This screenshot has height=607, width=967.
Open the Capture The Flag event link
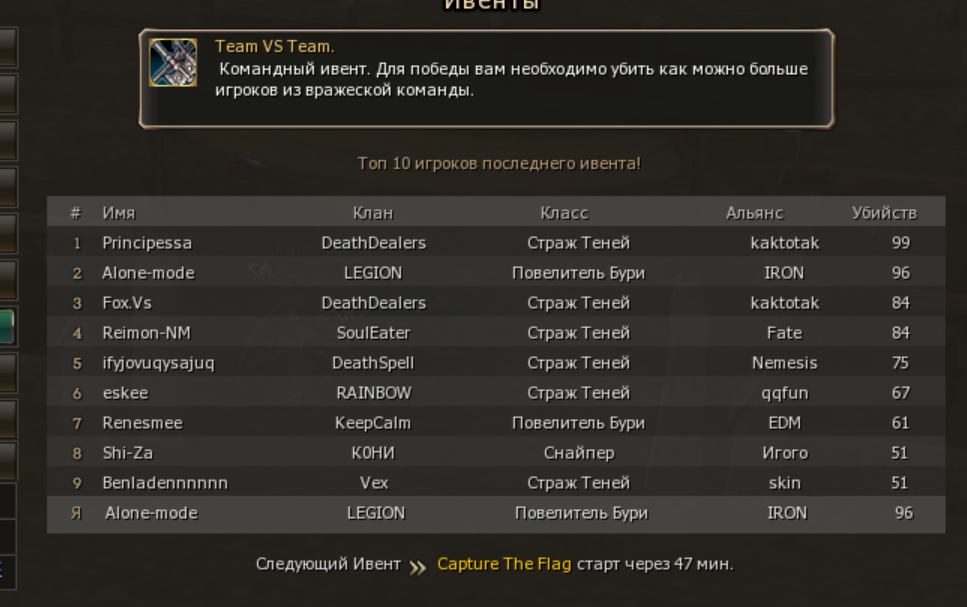tap(504, 564)
